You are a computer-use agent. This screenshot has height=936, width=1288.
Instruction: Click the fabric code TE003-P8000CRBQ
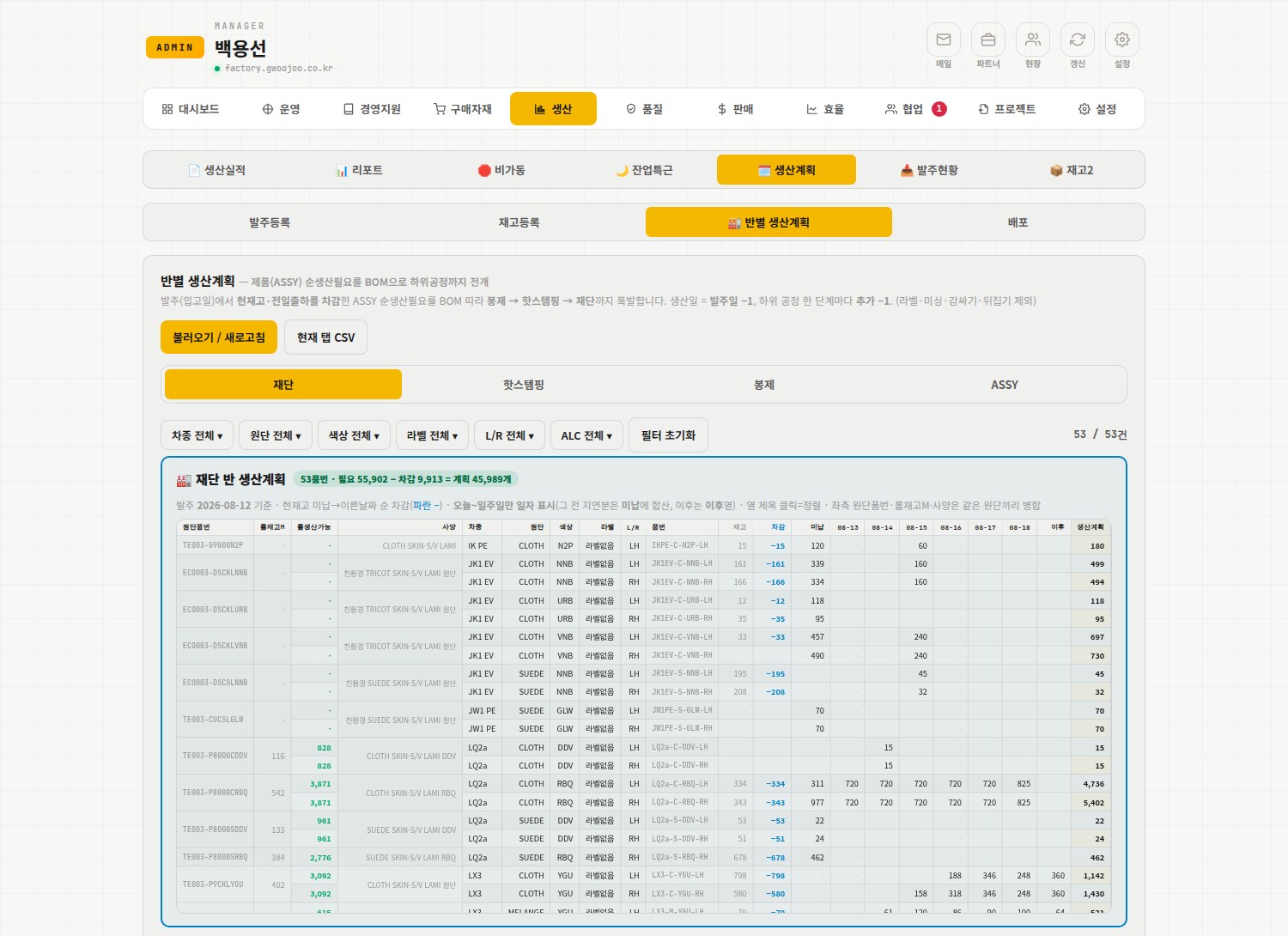coord(215,793)
